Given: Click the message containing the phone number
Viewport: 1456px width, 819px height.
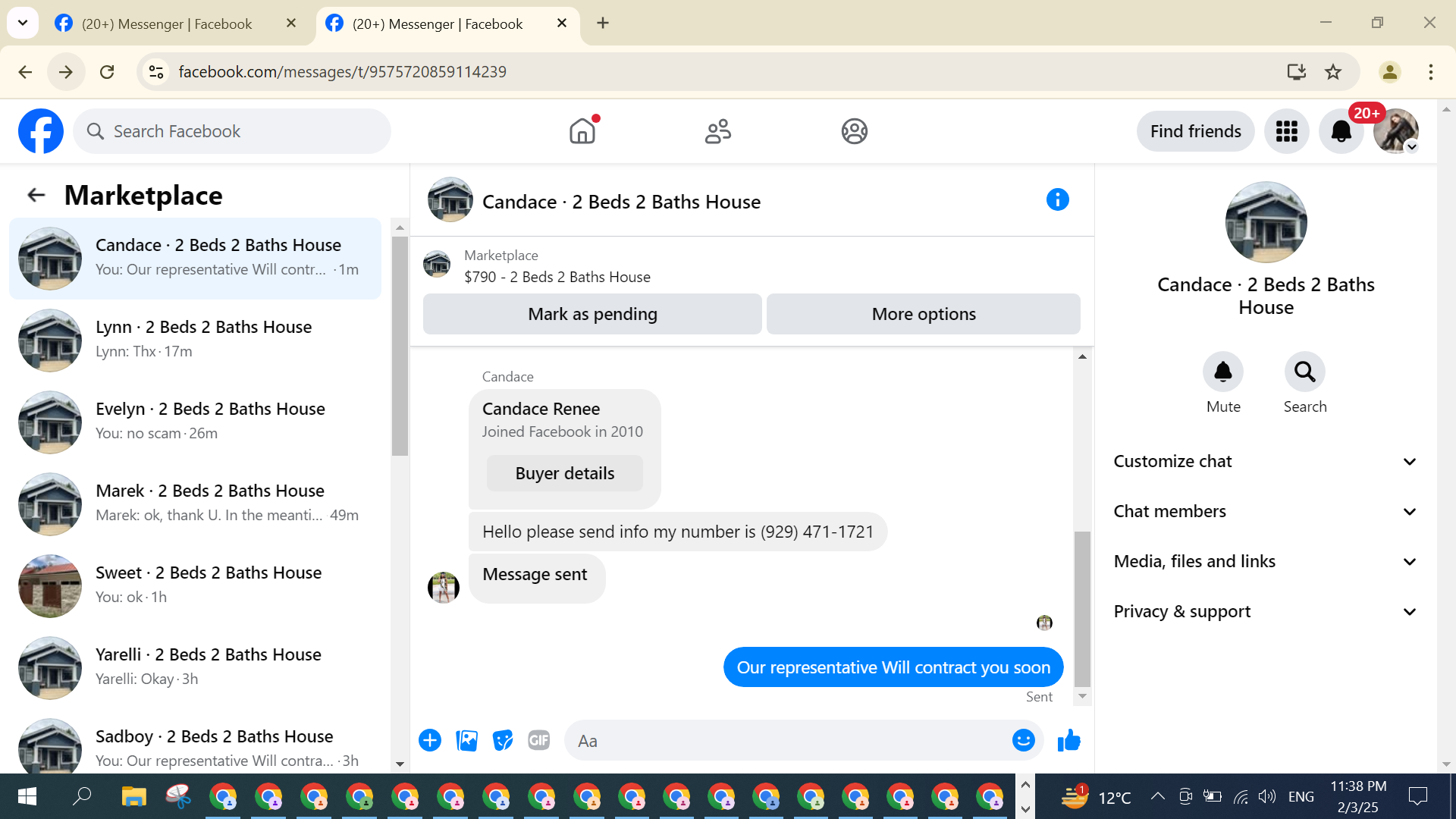Looking at the screenshot, I should click(x=678, y=532).
